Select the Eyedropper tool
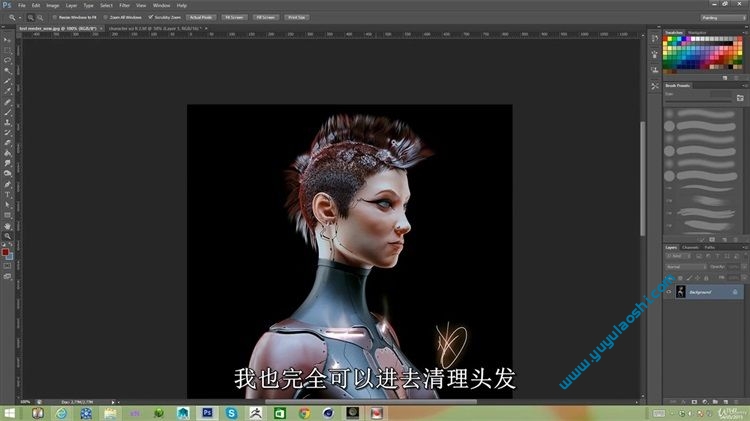The height and width of the screenshot is (421, 750). (7, 91)
